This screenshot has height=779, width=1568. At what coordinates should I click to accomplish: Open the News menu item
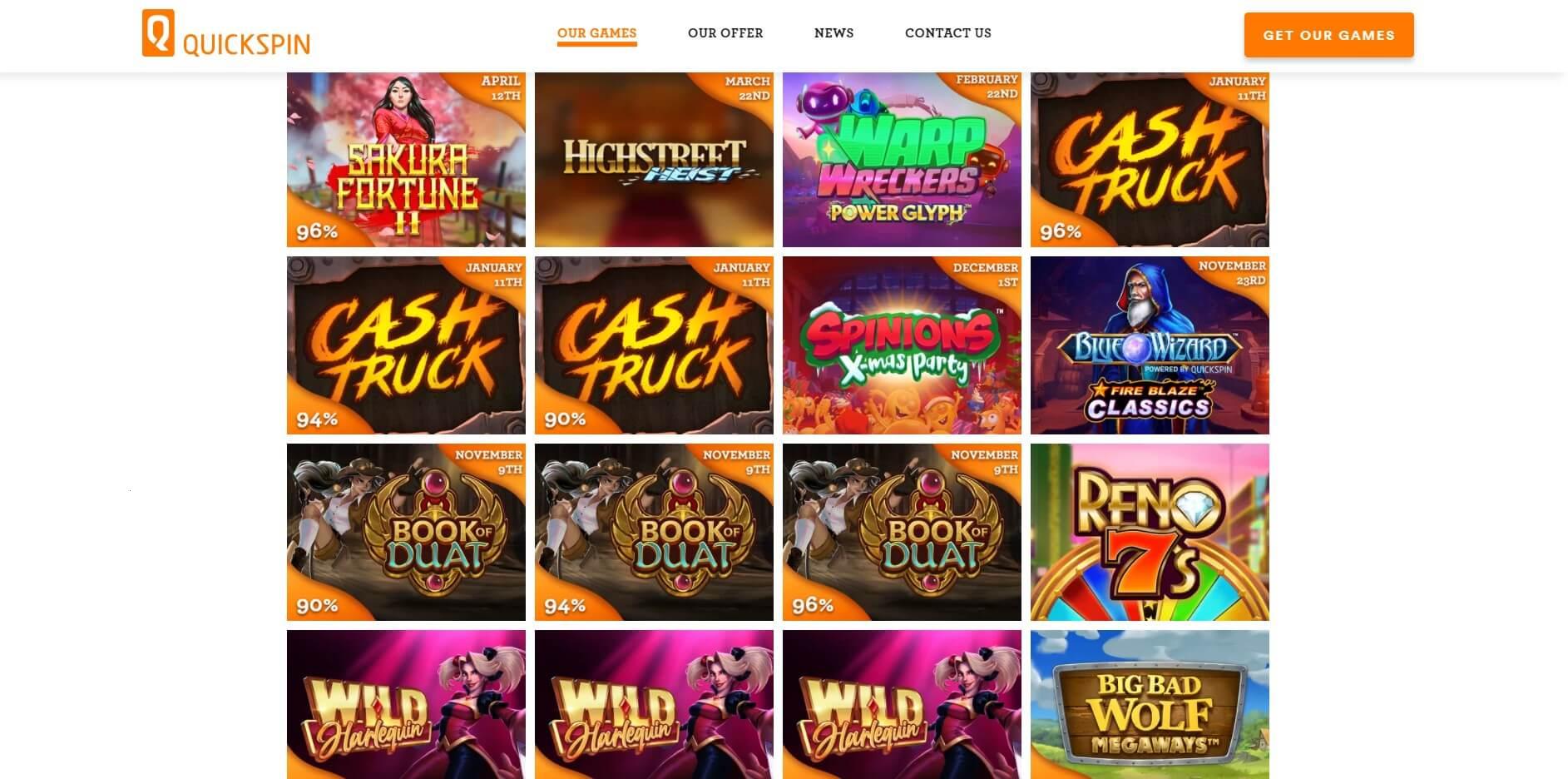pyautogui.click(x=833, y=33)
